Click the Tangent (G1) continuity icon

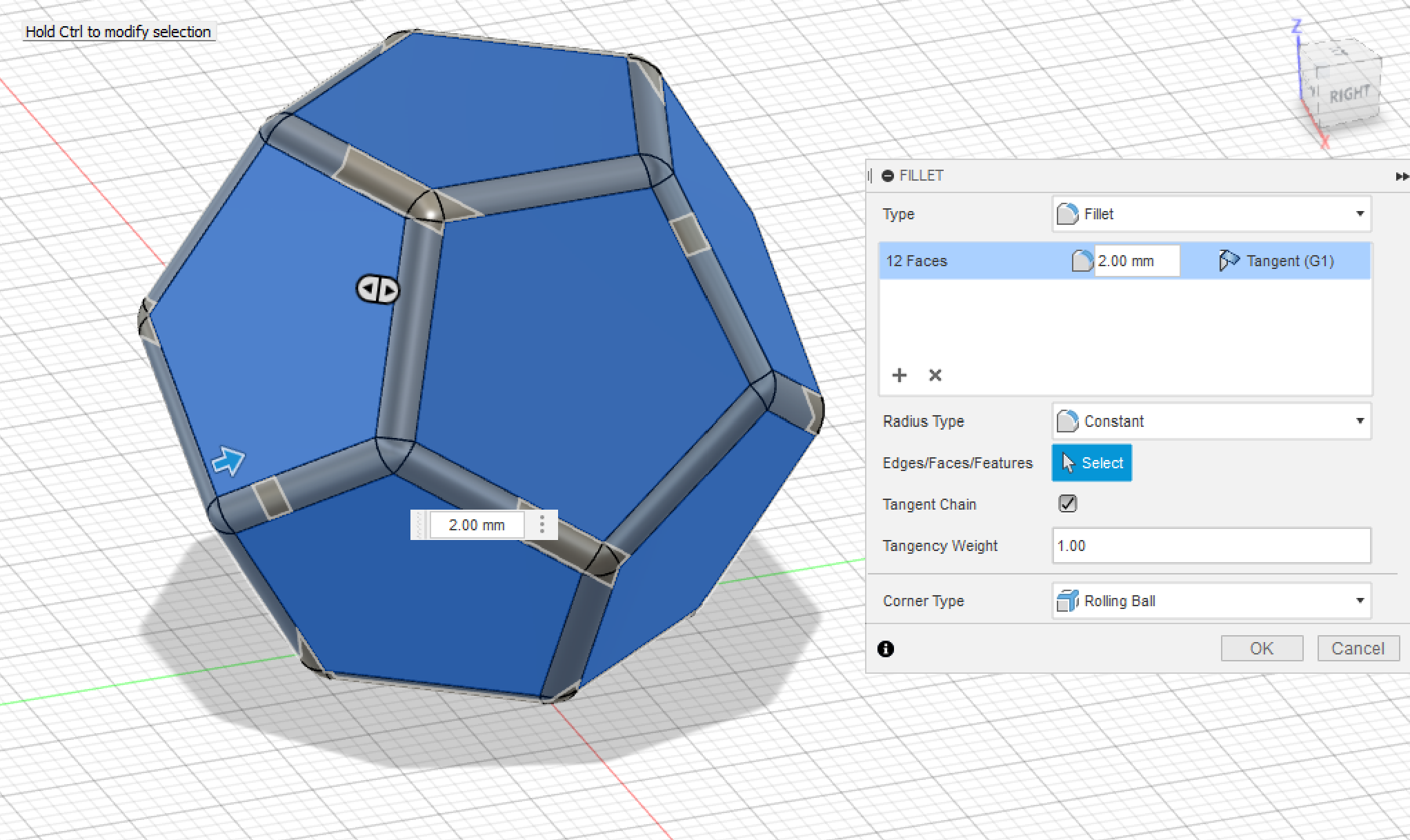point(1229,261)
